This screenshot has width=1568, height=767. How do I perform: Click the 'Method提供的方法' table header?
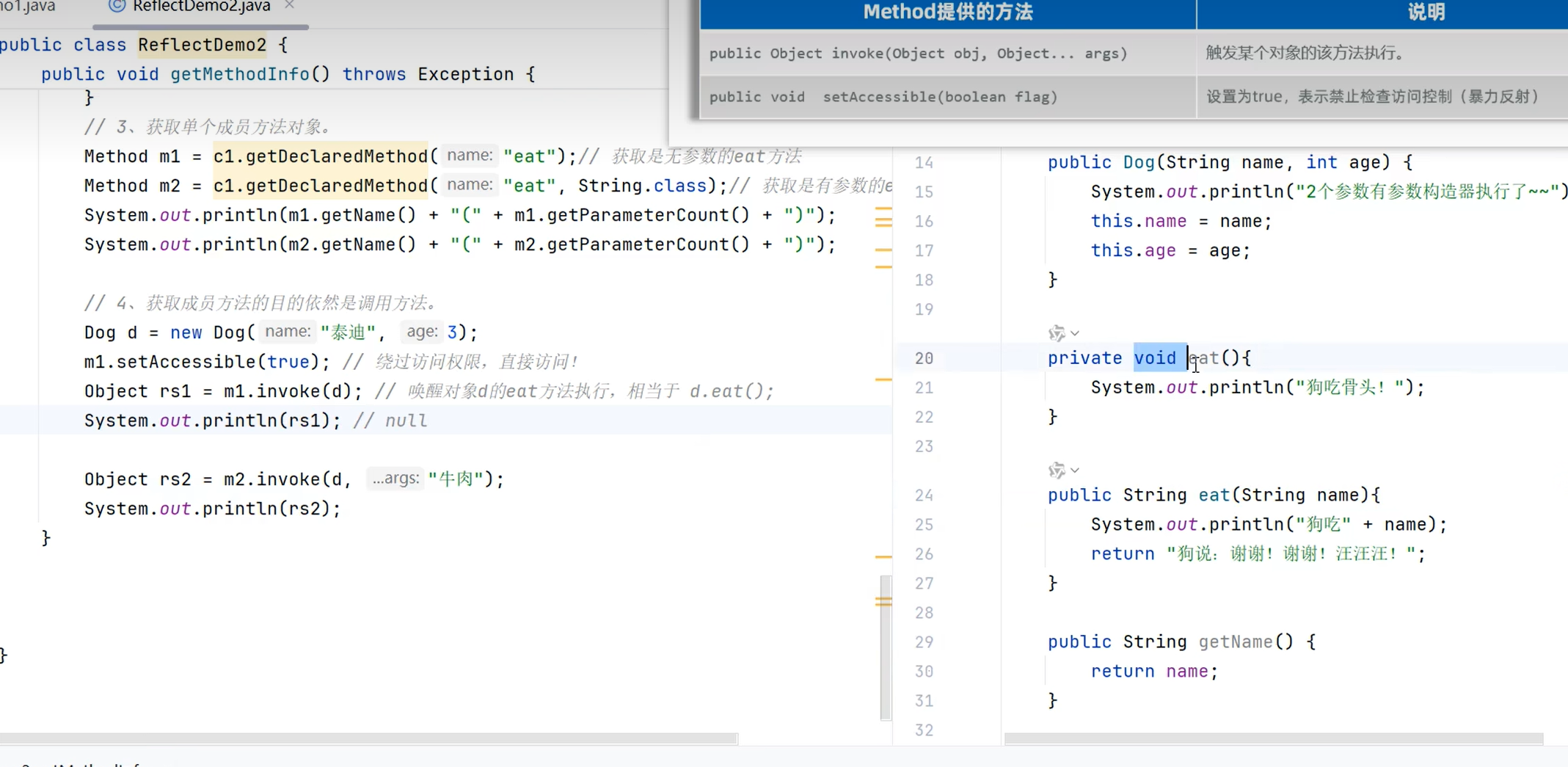tap(948, 12)
